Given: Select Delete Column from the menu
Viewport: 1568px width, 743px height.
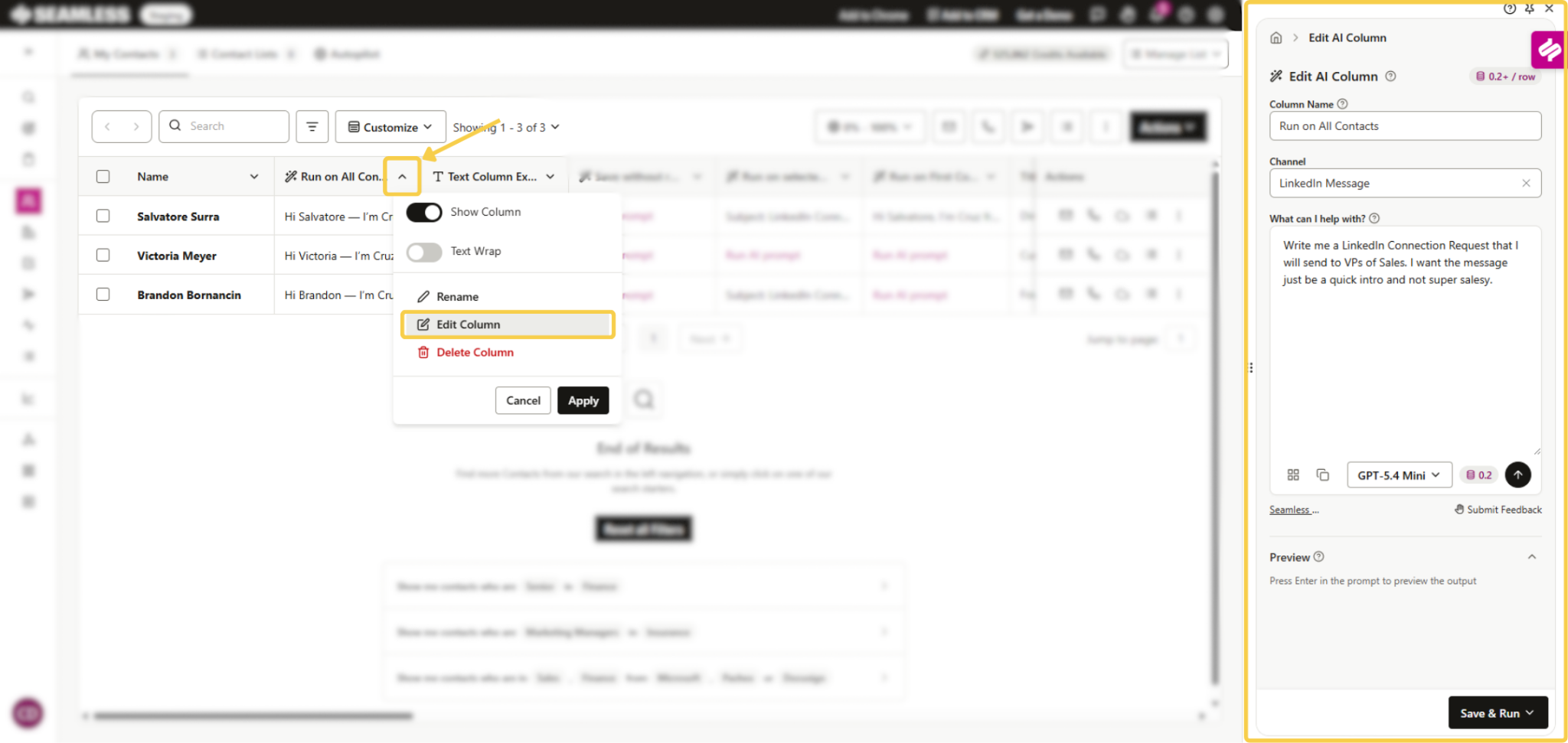Looking at the screenshot, I should (465, 352).
